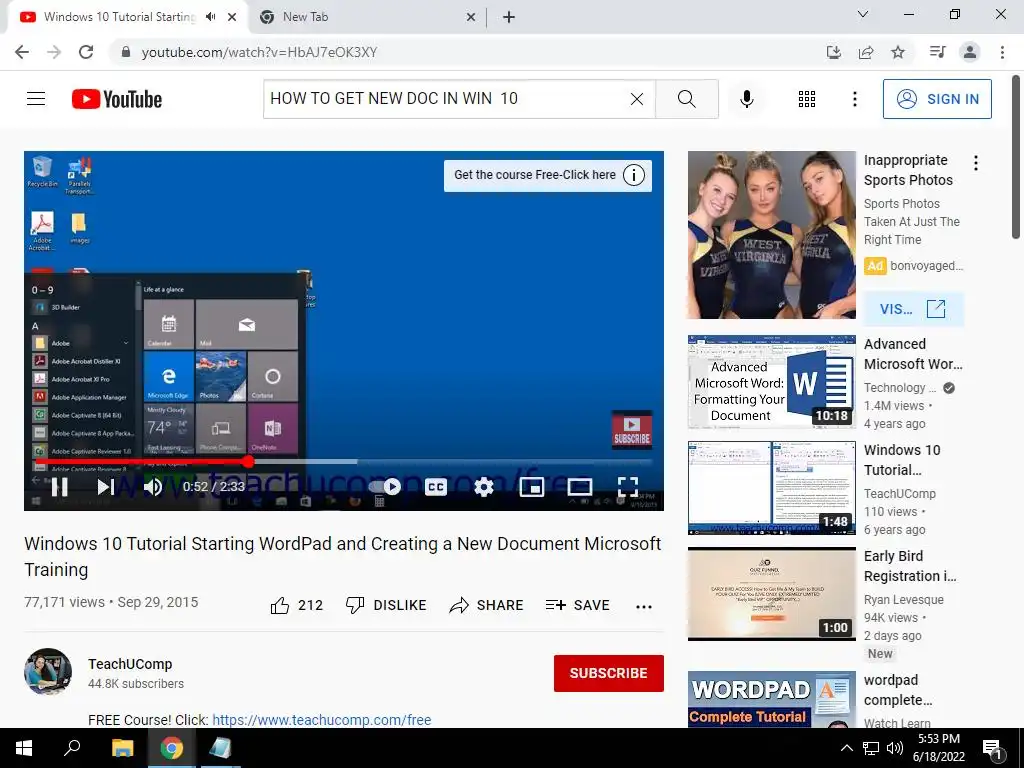
Task: Open Inappropriate Sports Photos ad title
Action: click(908, 170)
